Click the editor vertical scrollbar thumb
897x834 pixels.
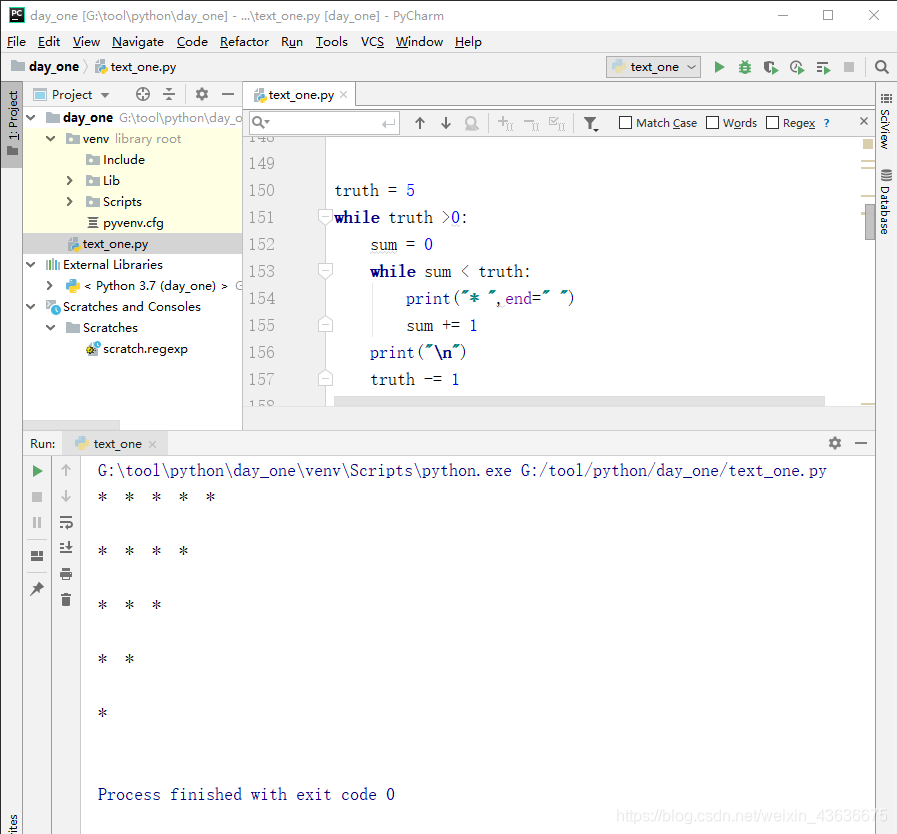pyautogui.click(x=870, y=221)
